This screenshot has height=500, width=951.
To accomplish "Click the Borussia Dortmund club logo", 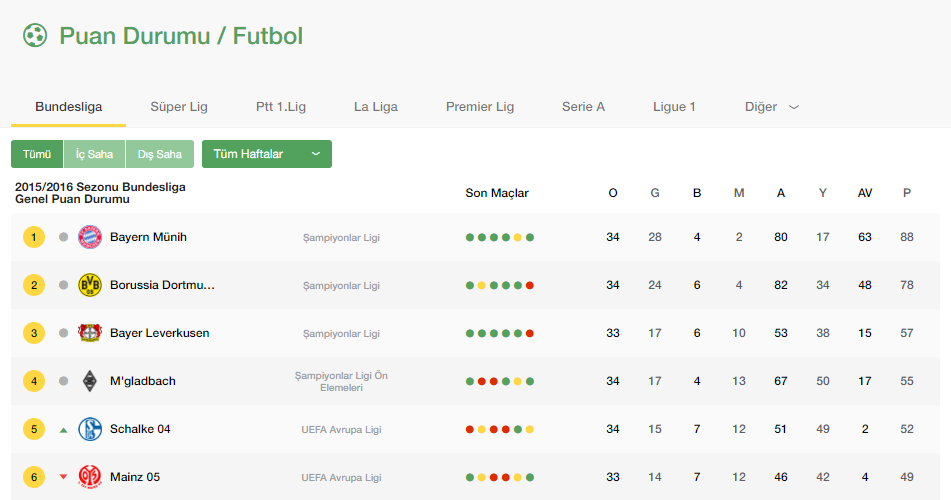I will click(90, 285).
